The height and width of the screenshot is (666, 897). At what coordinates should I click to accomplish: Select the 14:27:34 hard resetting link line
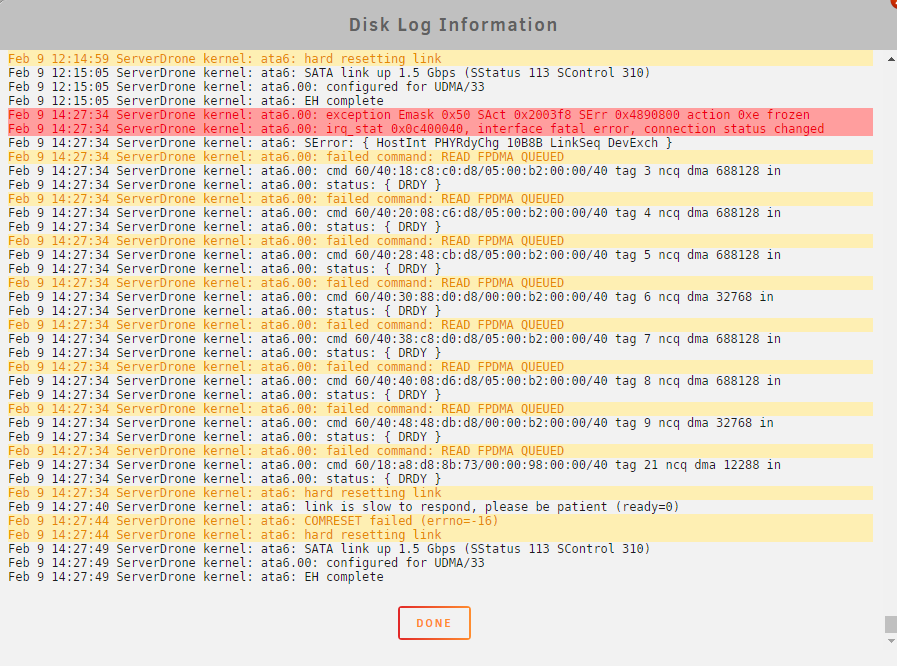[x=440, y=493]
